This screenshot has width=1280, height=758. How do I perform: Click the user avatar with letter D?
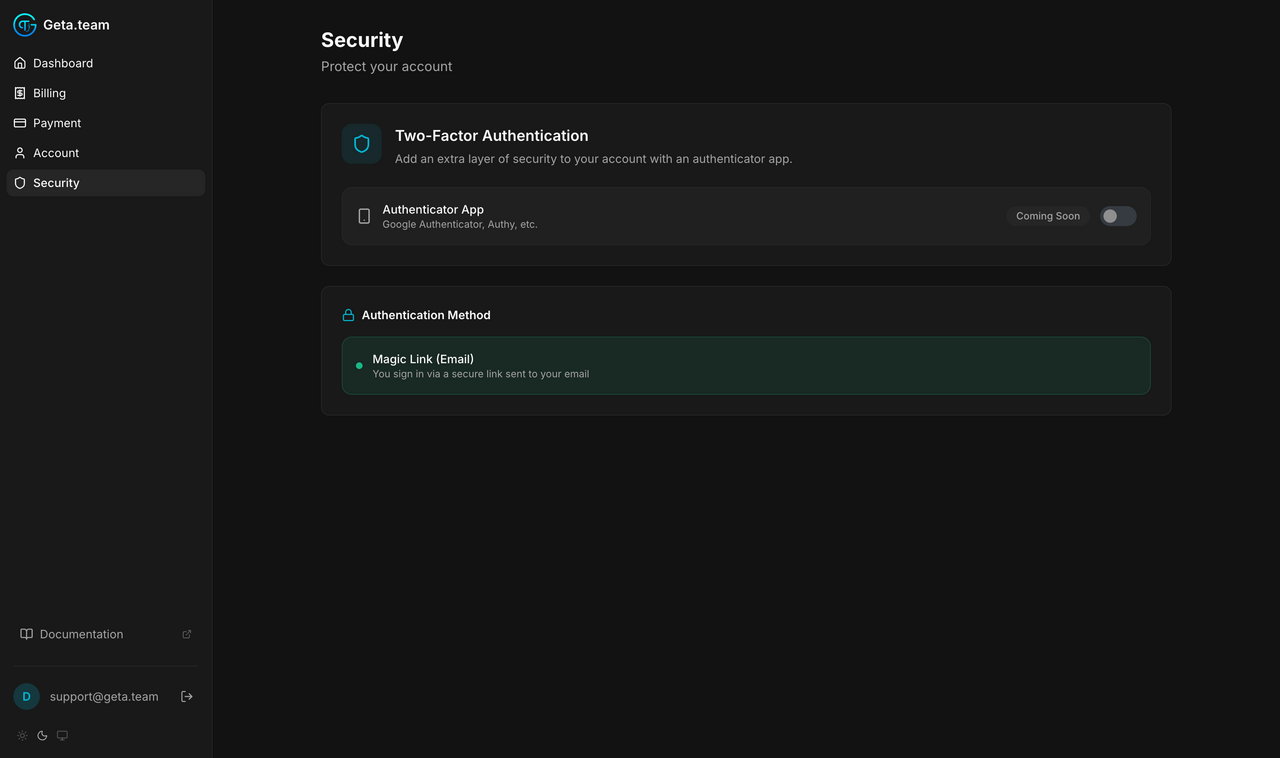tap(26, 697)
